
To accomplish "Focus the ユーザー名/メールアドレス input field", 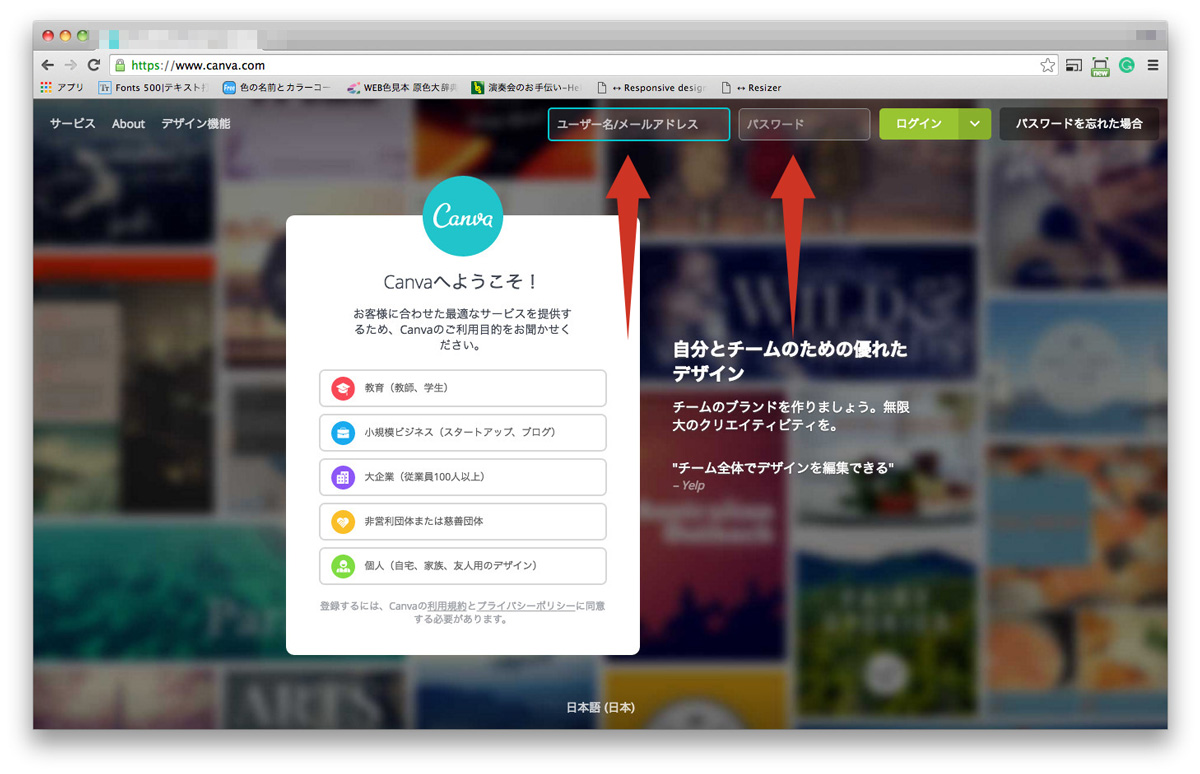I will tap(639, 124).
